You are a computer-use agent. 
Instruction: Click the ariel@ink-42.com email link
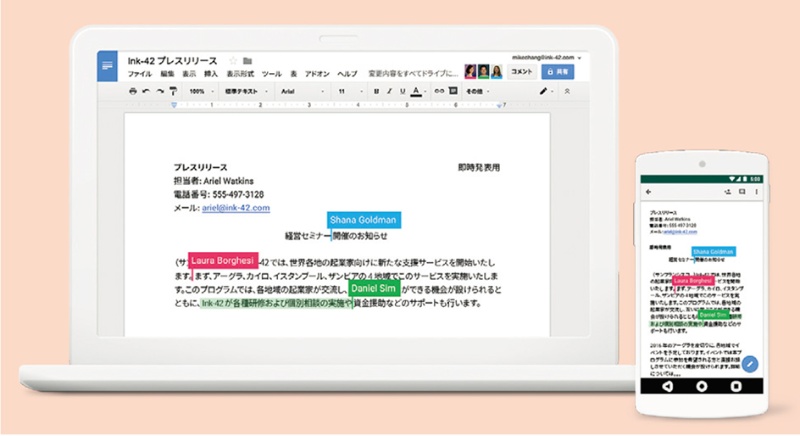click(236, 207)
